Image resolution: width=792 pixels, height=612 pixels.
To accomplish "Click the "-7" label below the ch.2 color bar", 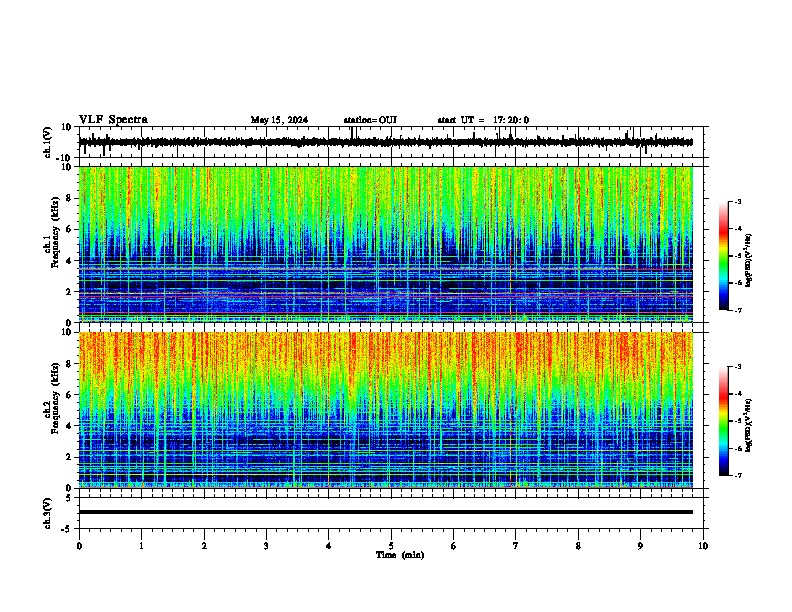I will [x=737, y=476].
